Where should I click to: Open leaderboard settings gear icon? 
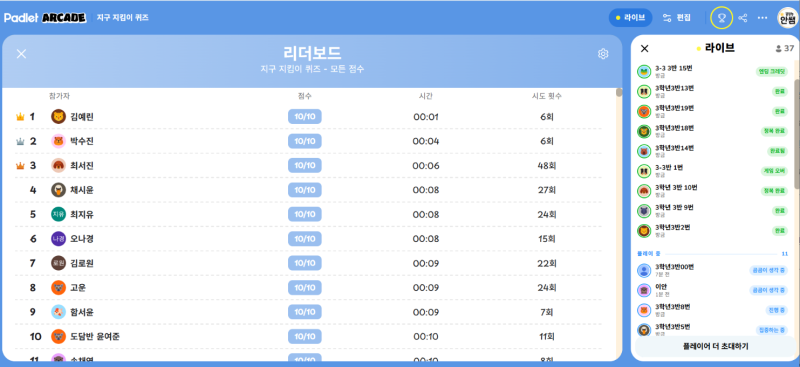[603, 54]
